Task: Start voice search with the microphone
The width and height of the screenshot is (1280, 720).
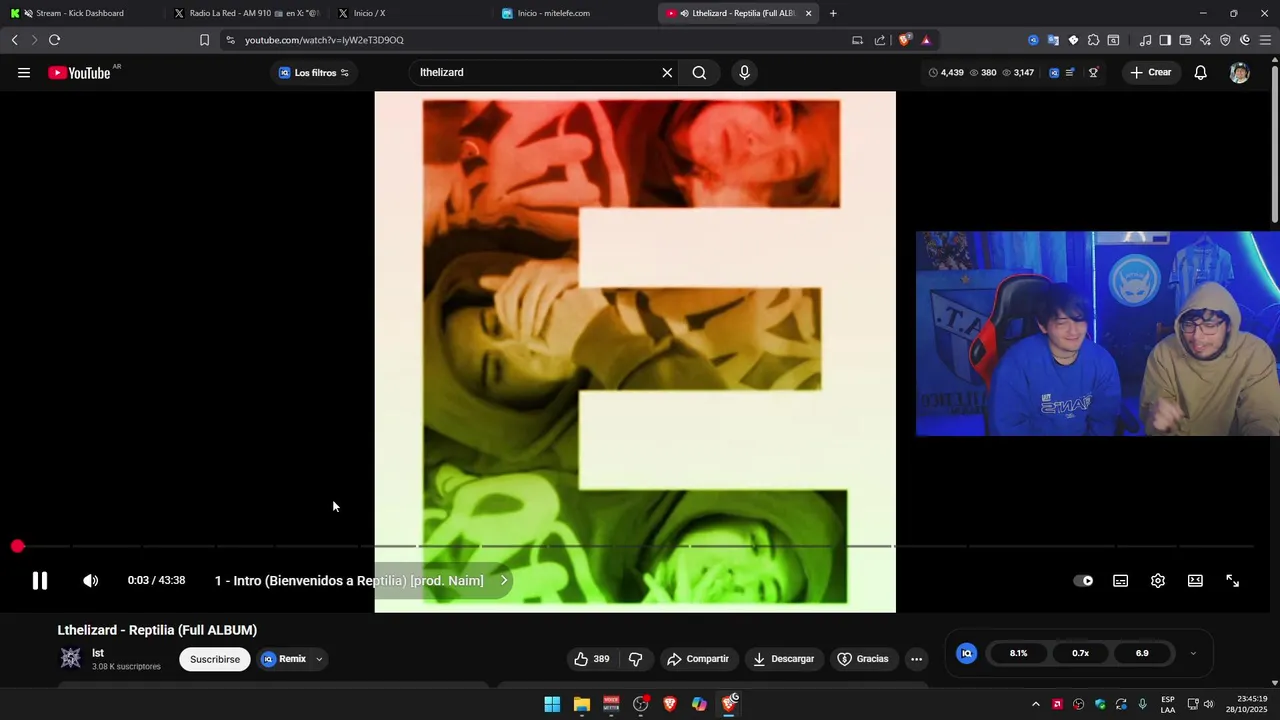Action: pyautogui.click(x=744, y=73)
